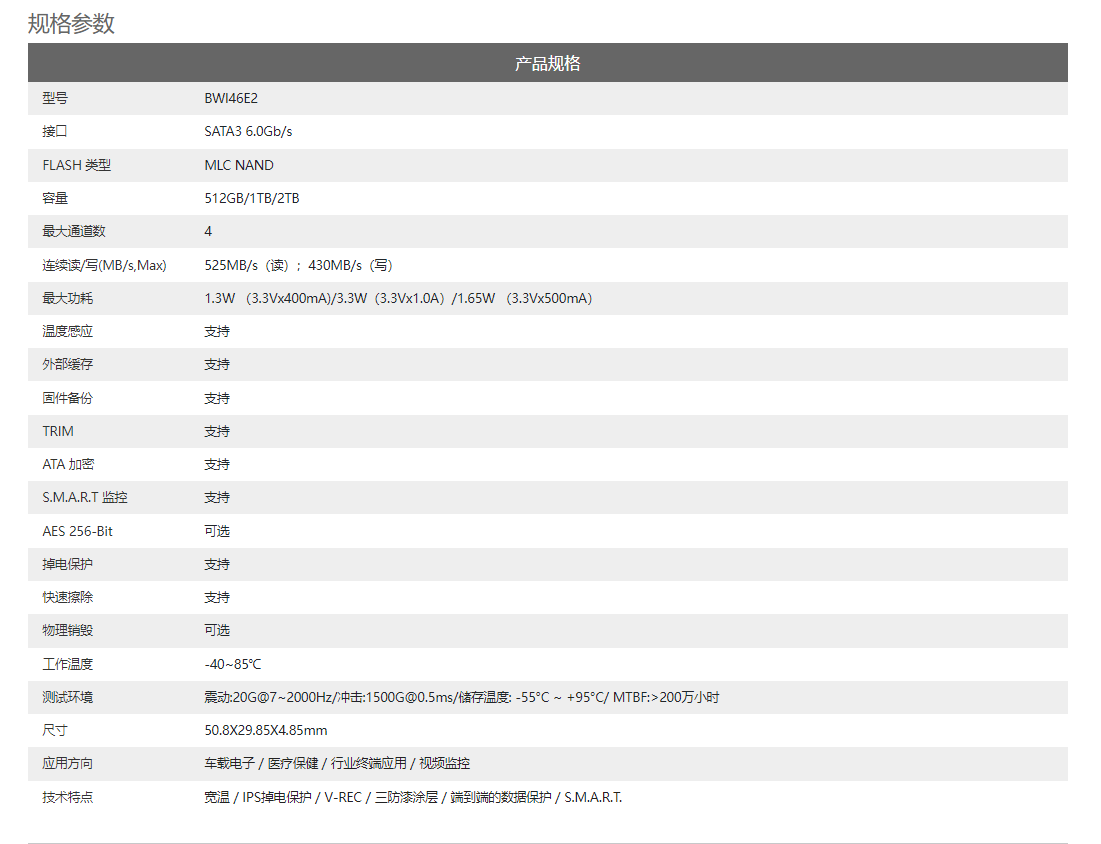Select the 应用方向 label
This screenshot has height=844, width=1101.
click(67, 763)
